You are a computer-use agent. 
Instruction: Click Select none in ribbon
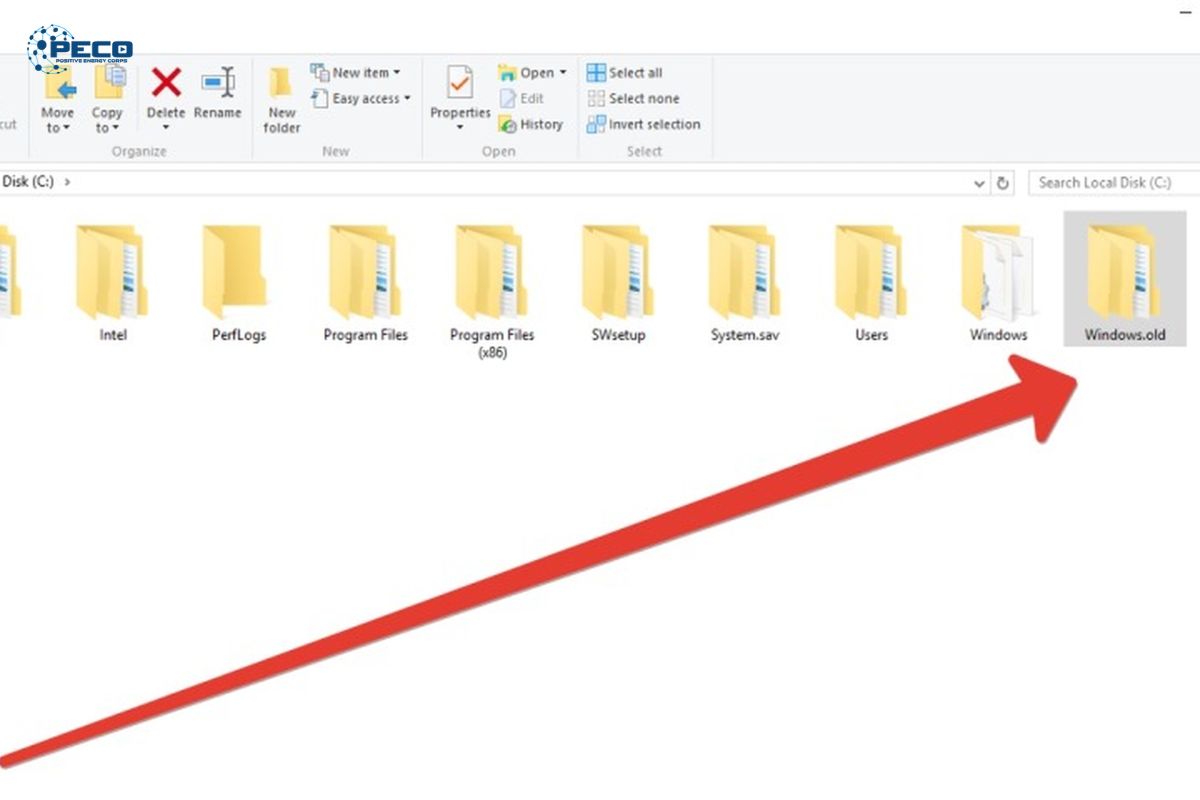(x=633, y=98)
